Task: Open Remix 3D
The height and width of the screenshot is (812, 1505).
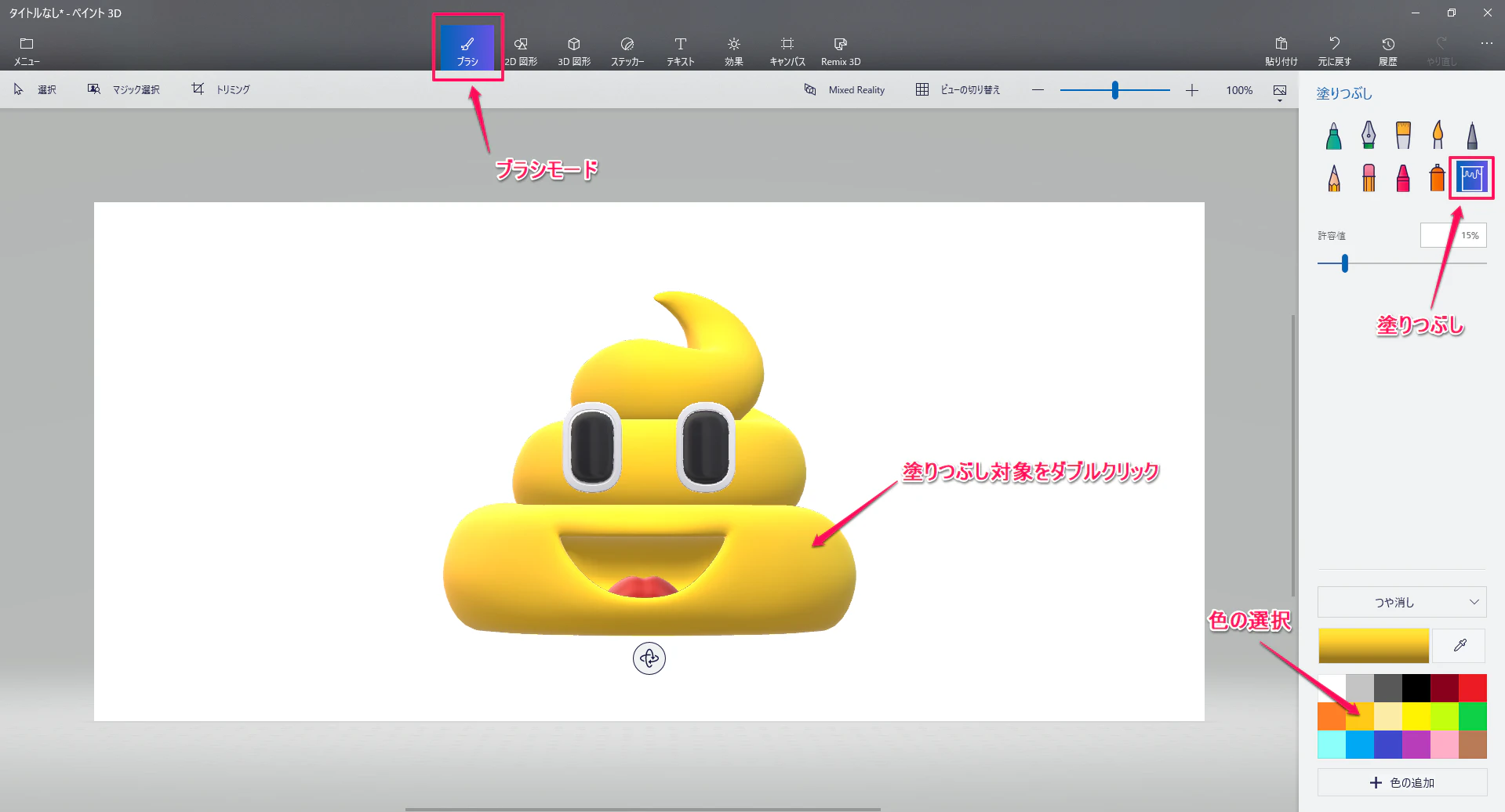Action: point(841,50)
